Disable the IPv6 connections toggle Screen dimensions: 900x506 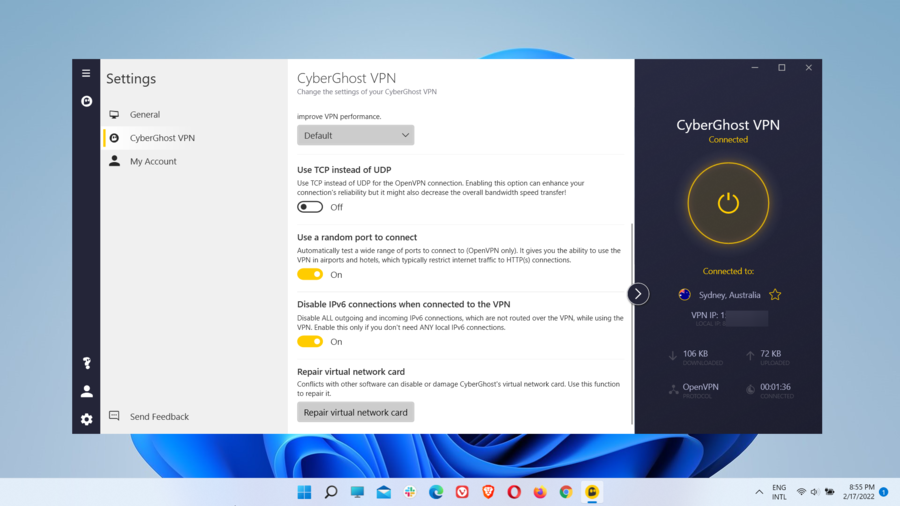pyautogui.click(x=310, y=341)
